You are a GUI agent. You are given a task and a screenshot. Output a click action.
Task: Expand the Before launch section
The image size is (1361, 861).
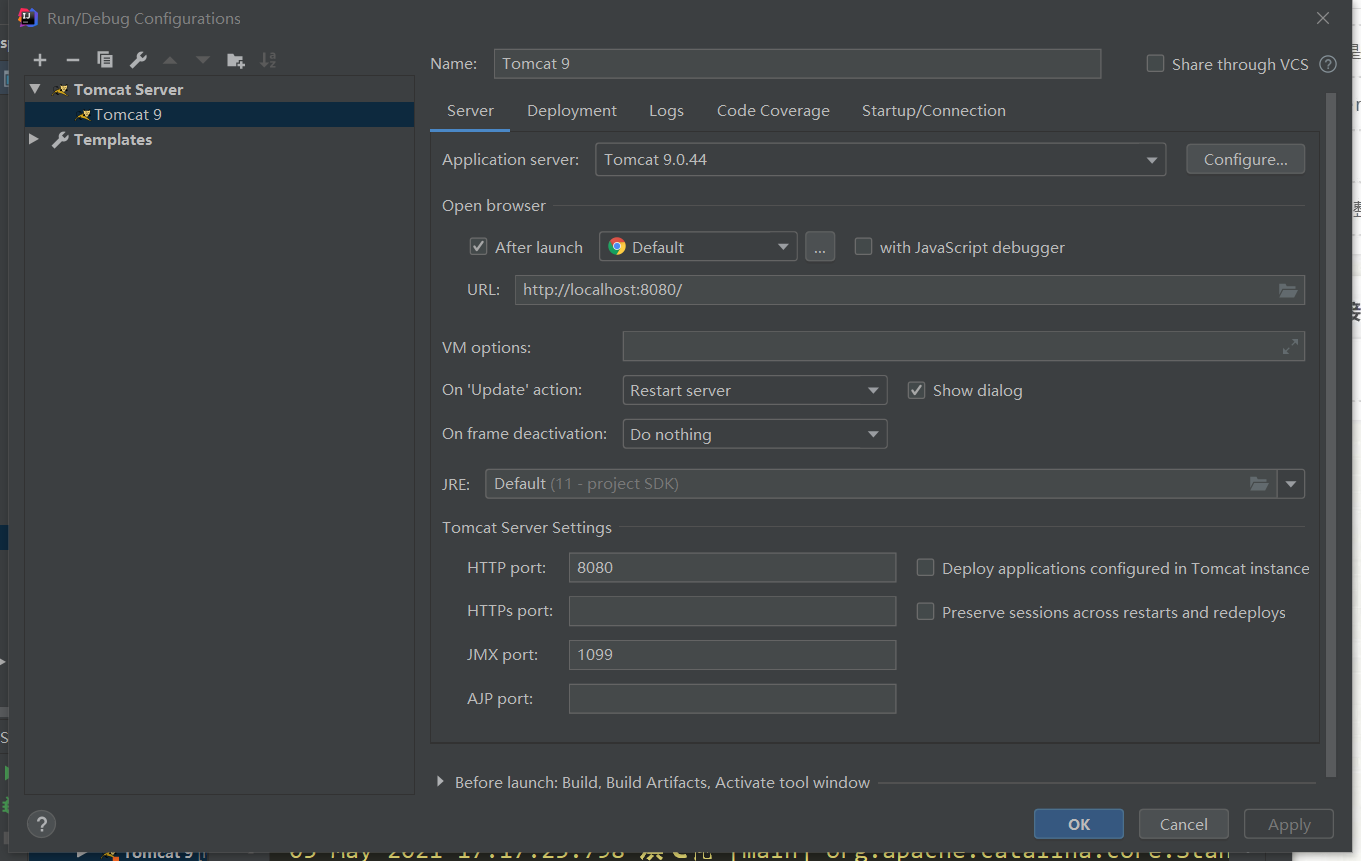(x=440, y=782)
